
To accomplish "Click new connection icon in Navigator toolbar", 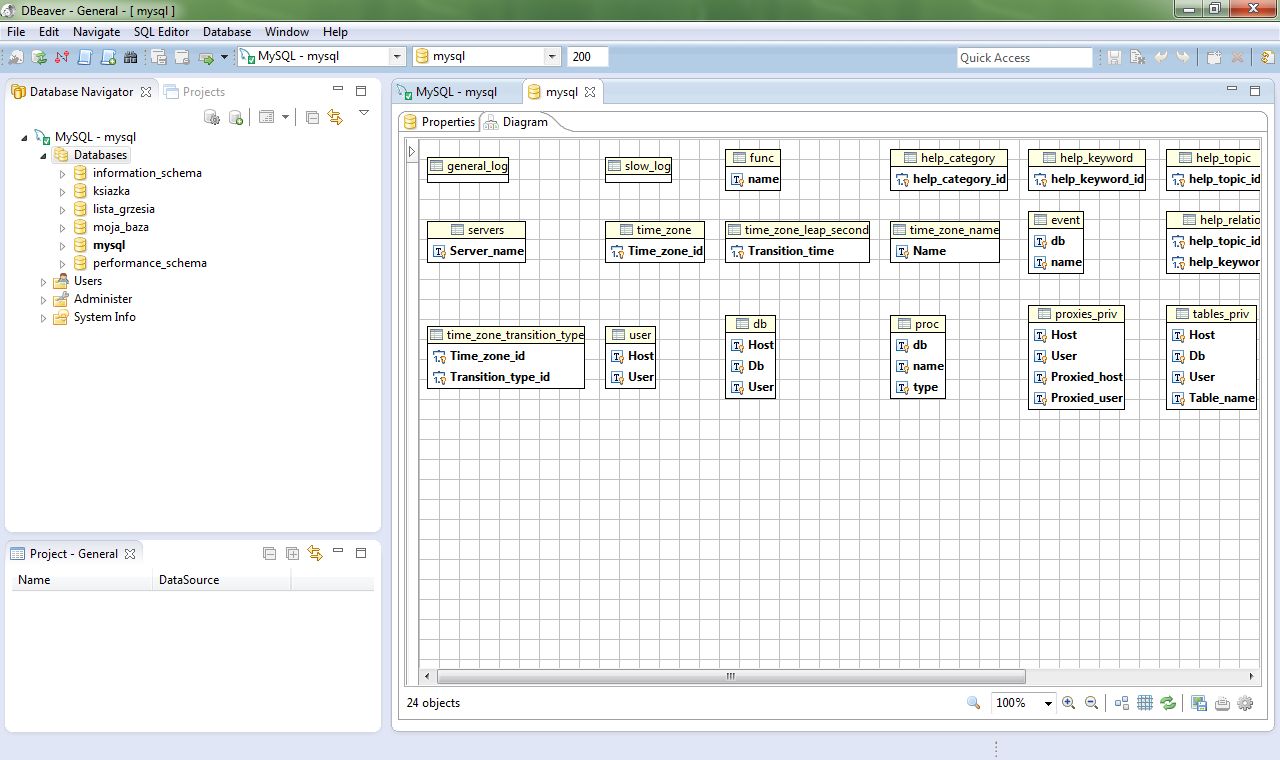I will (x=236, y=117).
